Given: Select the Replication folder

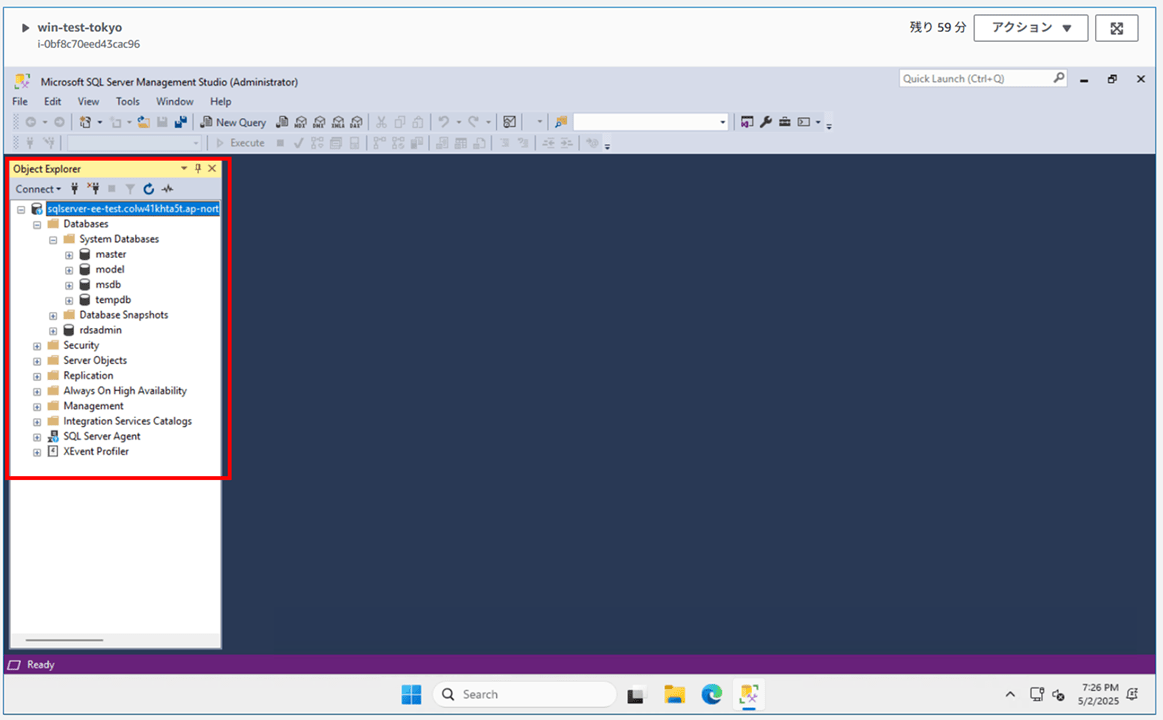Looking at the screenshot, I should click(x=88, y=375).
